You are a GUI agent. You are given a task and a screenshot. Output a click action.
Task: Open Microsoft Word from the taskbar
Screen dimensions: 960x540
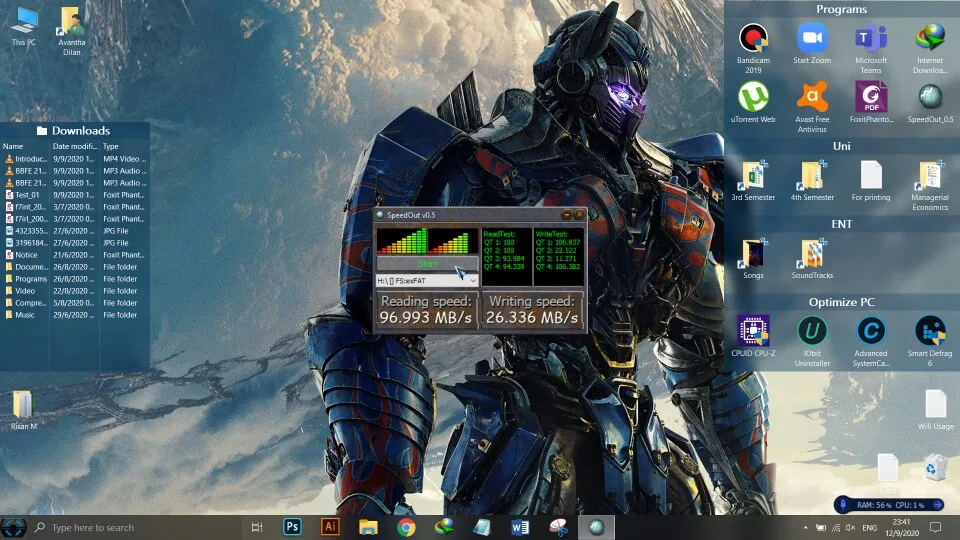pyautogui.click(x=520, y=527)
